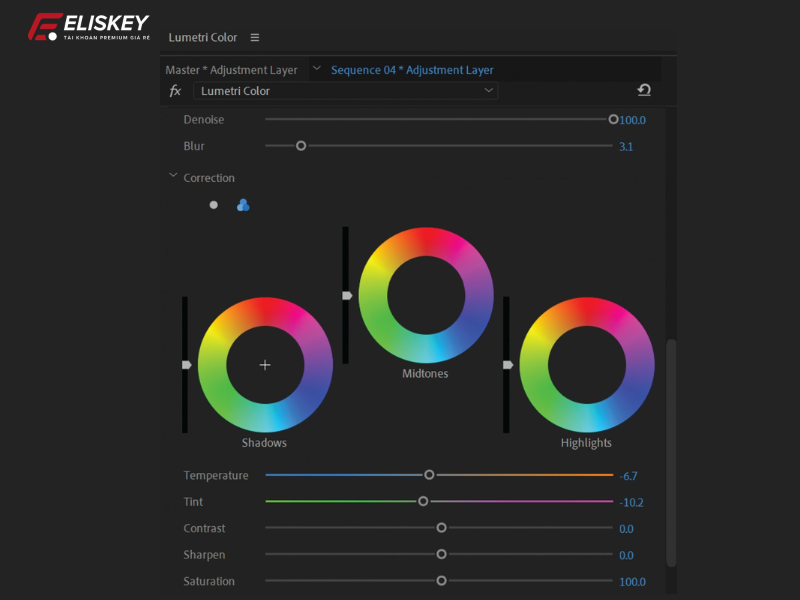Click the Temperature value -6.7
This screenshot has height=600, width=800.
pos(628,476)
